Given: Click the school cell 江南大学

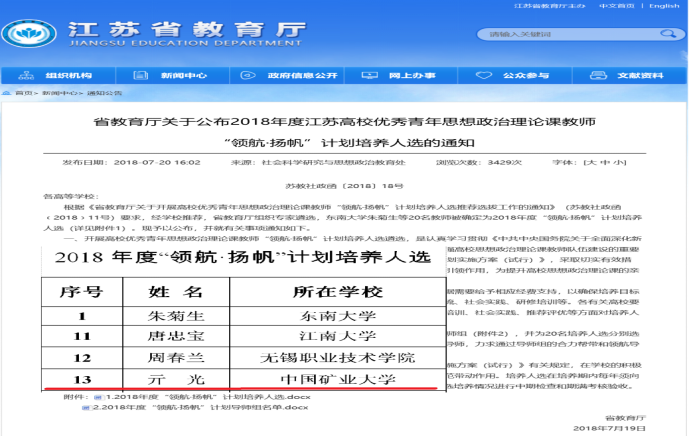Looking at the screenshot, I should 337,337.
